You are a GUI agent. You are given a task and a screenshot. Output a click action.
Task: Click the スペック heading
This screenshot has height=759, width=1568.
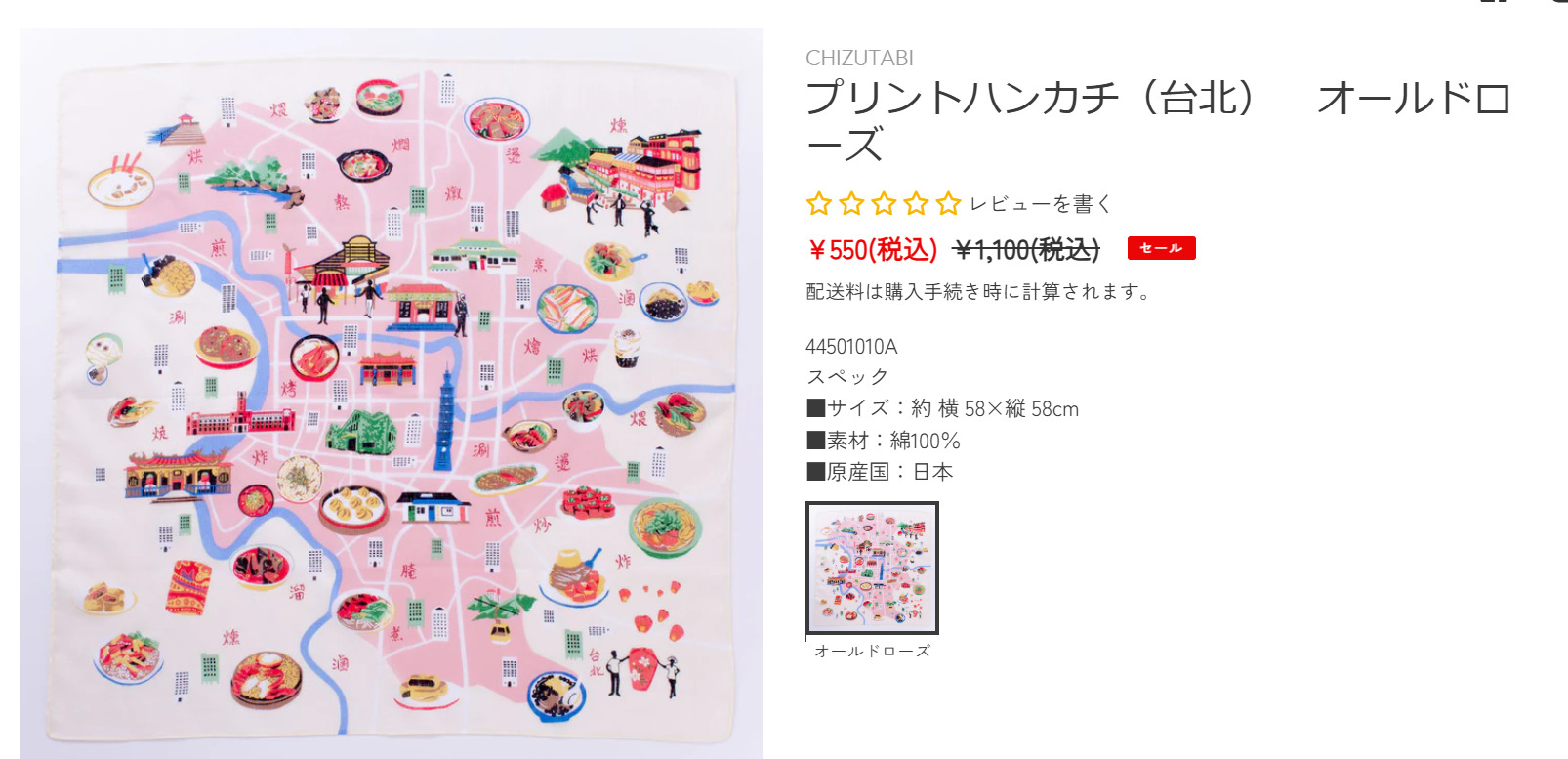(x=847, y=377)
